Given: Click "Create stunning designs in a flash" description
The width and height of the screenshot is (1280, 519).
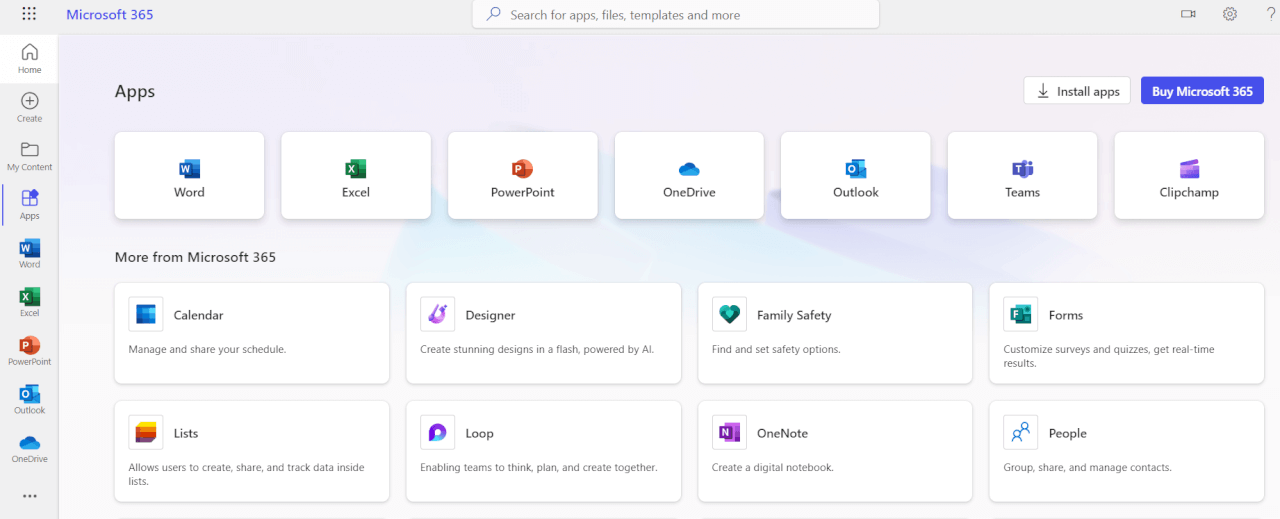Looking at the screenshot, I should pos(537,349).
